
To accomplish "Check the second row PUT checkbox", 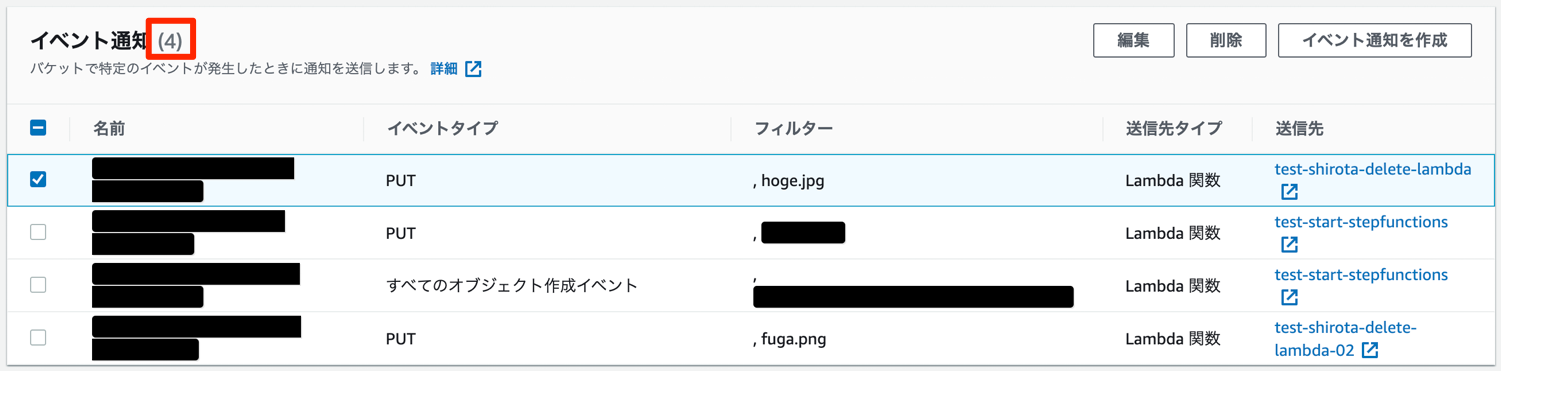I will [x=38, y=232].
